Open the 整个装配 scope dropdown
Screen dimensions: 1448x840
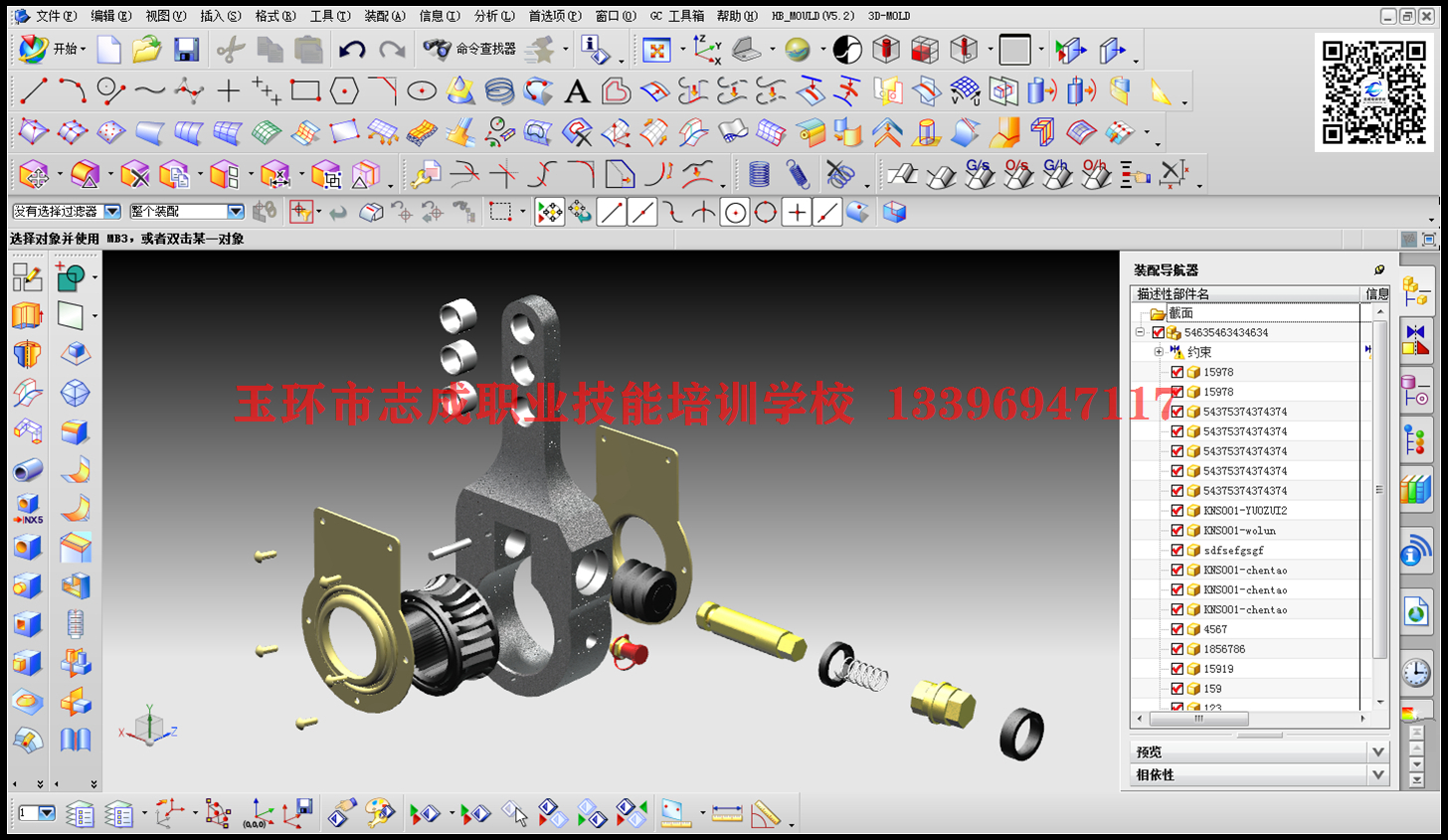236,212
